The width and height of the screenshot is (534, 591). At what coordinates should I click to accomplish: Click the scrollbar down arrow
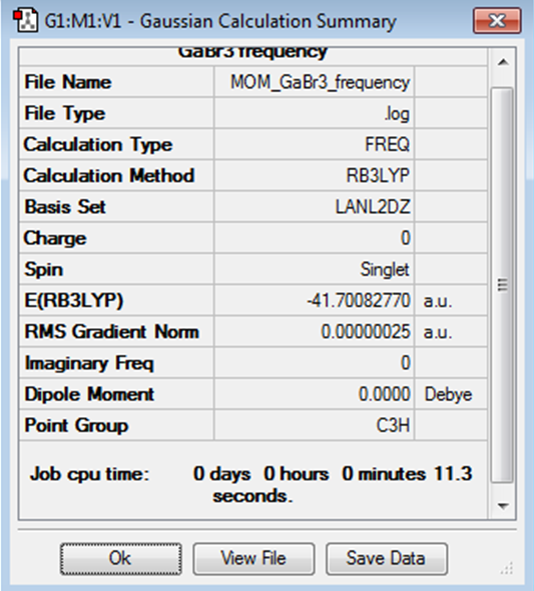503,505
